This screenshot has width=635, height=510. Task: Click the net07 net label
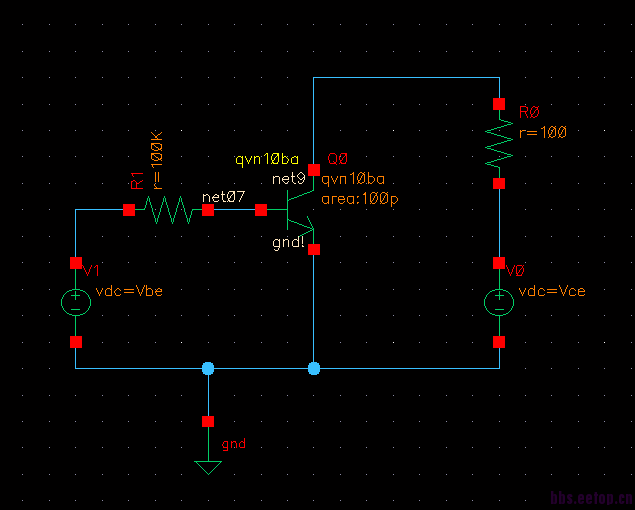point(224,197)
